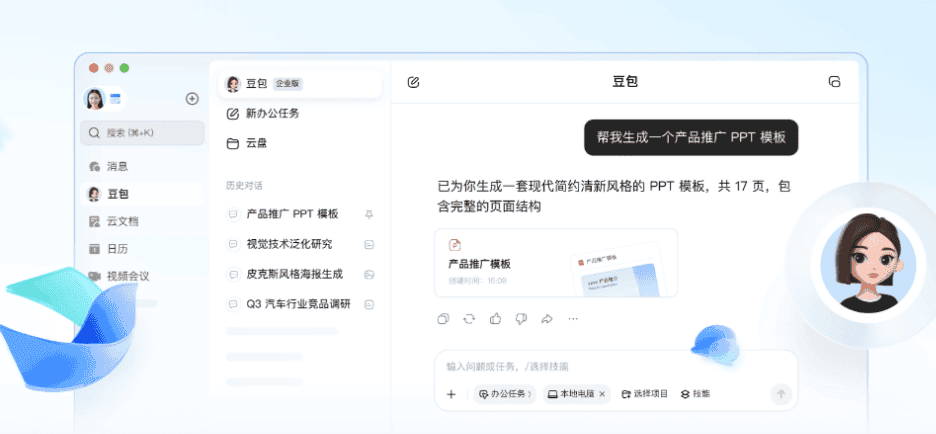The height and width of the screenshot is (434, 936).
Task: Focus the 搜索 (⌘+K) search field
Action: point(143,133)
